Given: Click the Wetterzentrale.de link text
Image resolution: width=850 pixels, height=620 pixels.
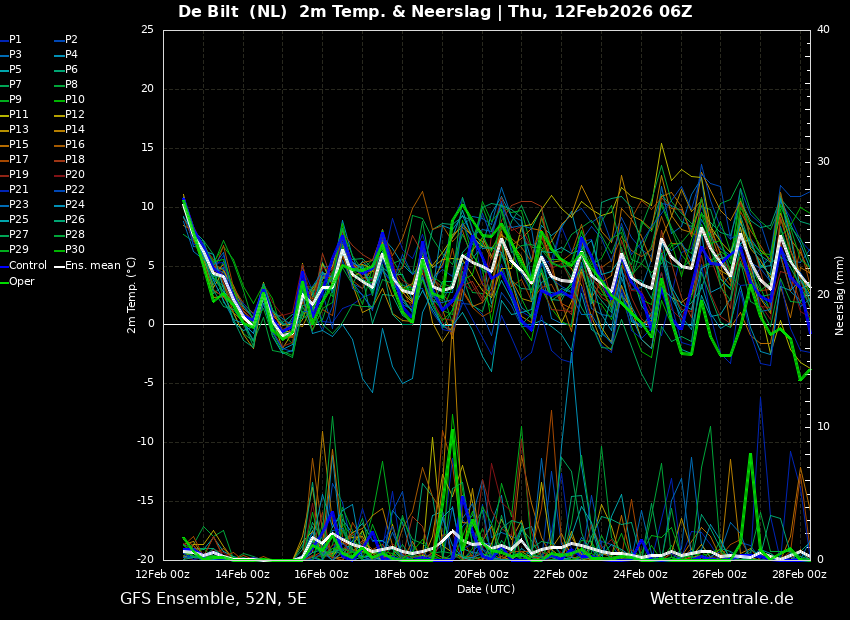Looking at the screenshot, I should tap(721, 599).
